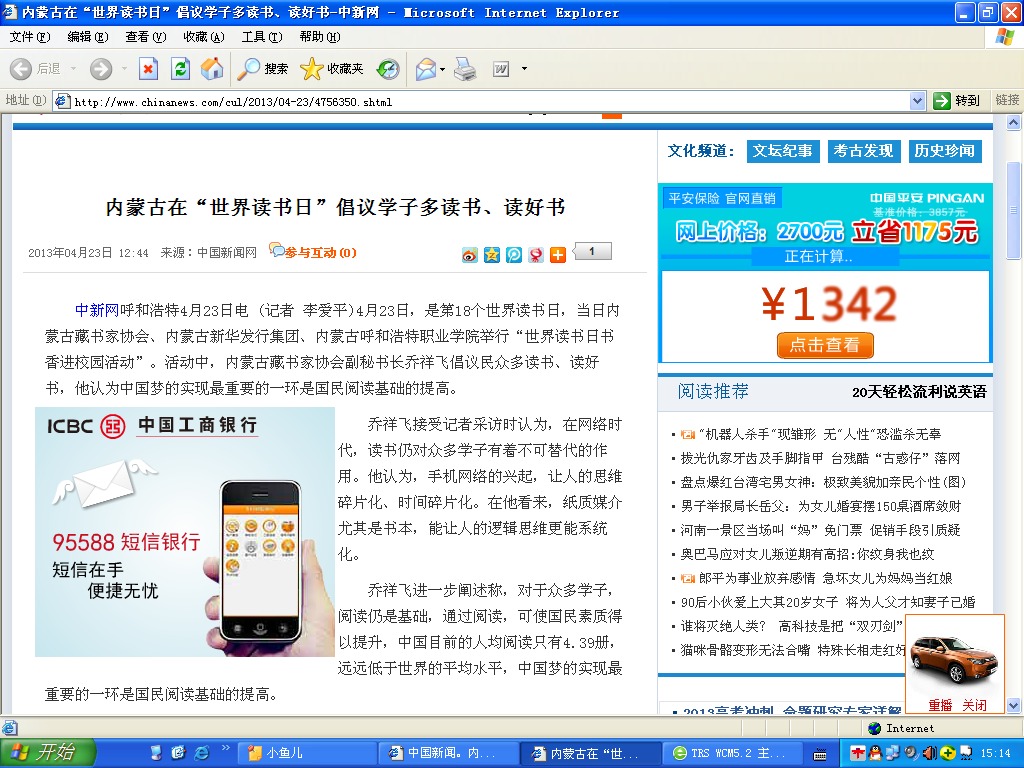This screenshot has width=1024, height=768.
Task: Go to homepage using the house icon
Action: tap(211, 69)
